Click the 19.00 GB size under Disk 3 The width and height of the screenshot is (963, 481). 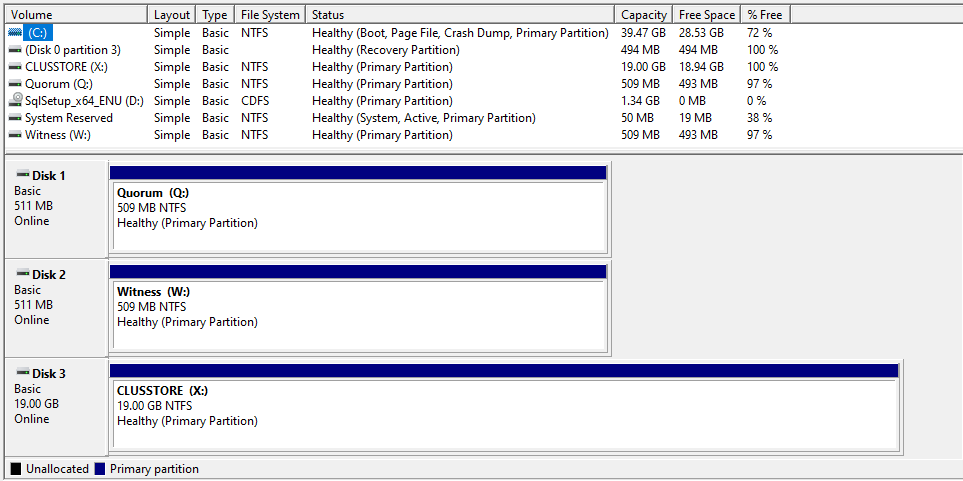(36, 404)
